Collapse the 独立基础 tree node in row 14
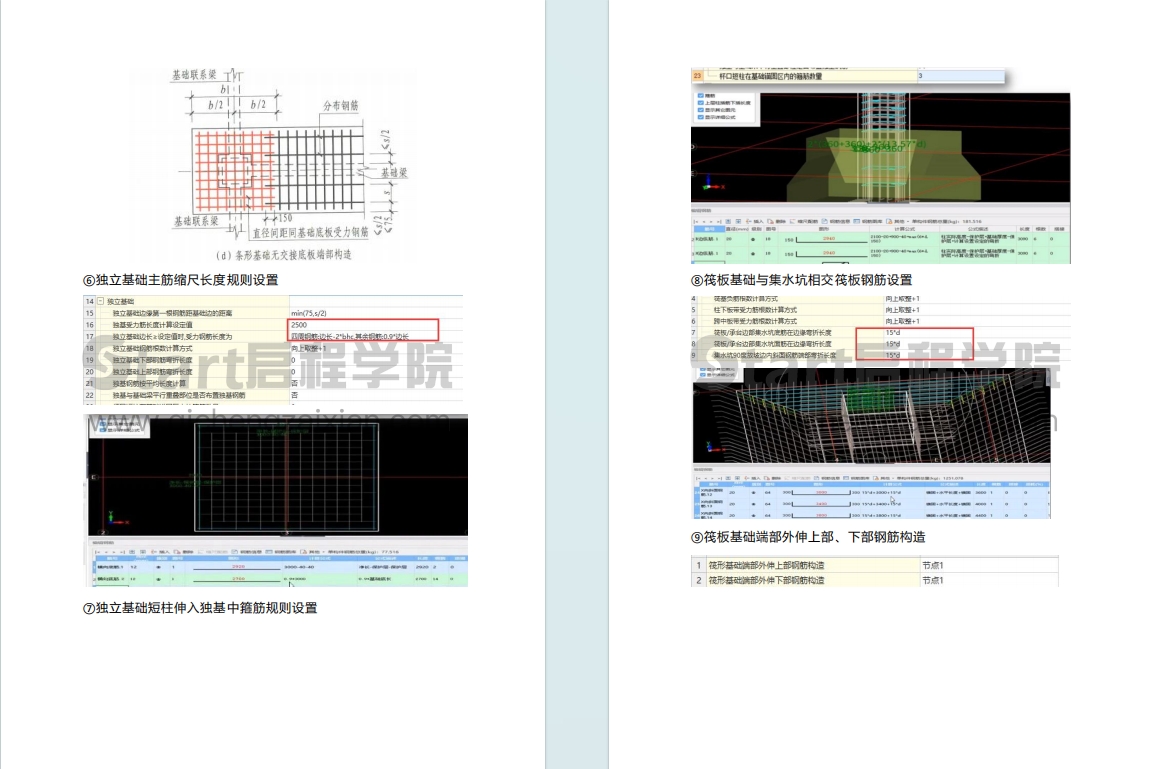This screenshot has height=769, width=1153. pyautogui.click(x=100, y=301)
